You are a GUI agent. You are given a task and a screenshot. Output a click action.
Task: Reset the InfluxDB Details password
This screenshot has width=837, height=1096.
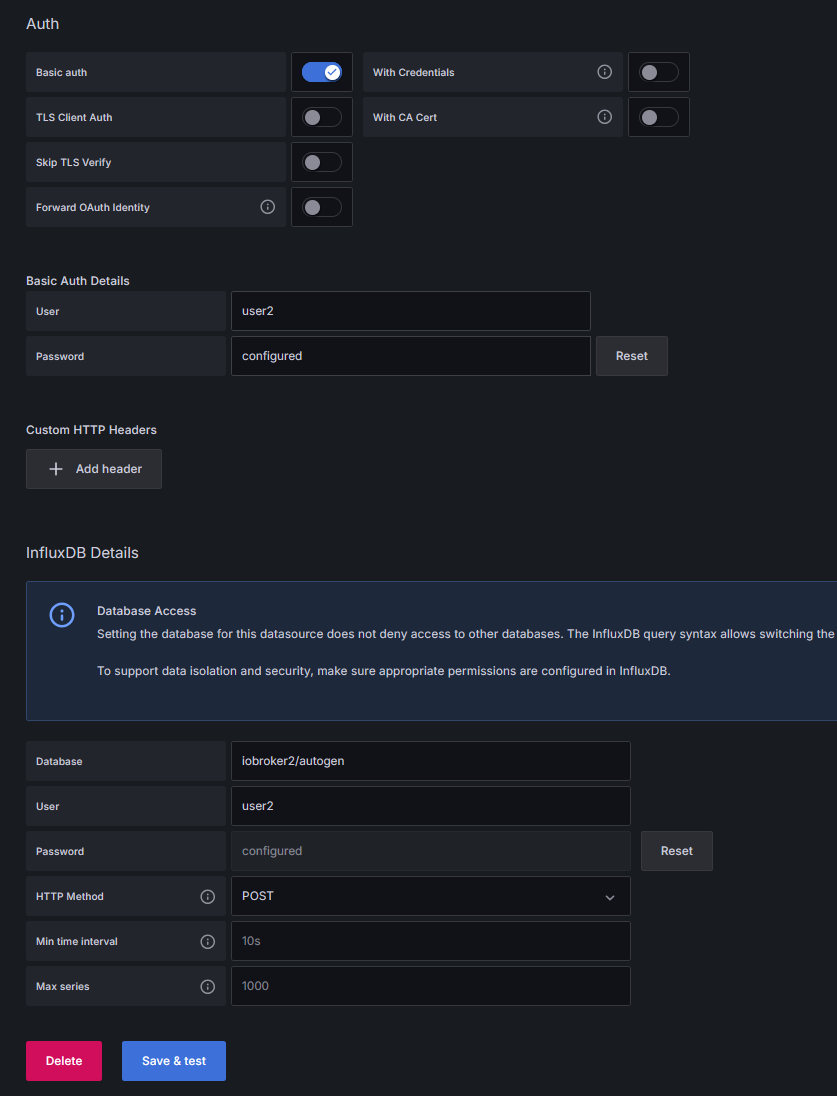(x=677, y=851)
